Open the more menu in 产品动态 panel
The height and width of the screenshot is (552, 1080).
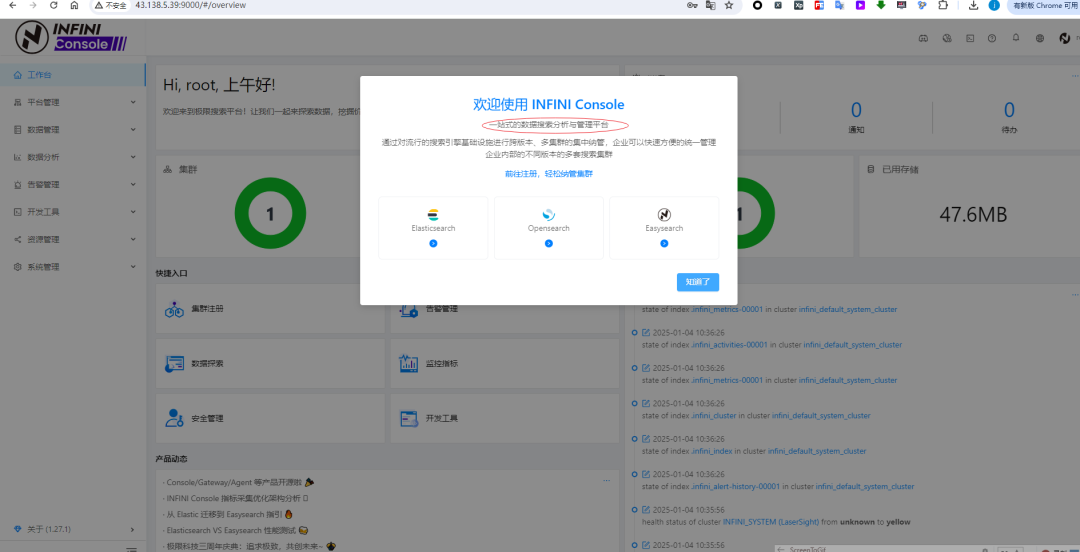point(607,480)
